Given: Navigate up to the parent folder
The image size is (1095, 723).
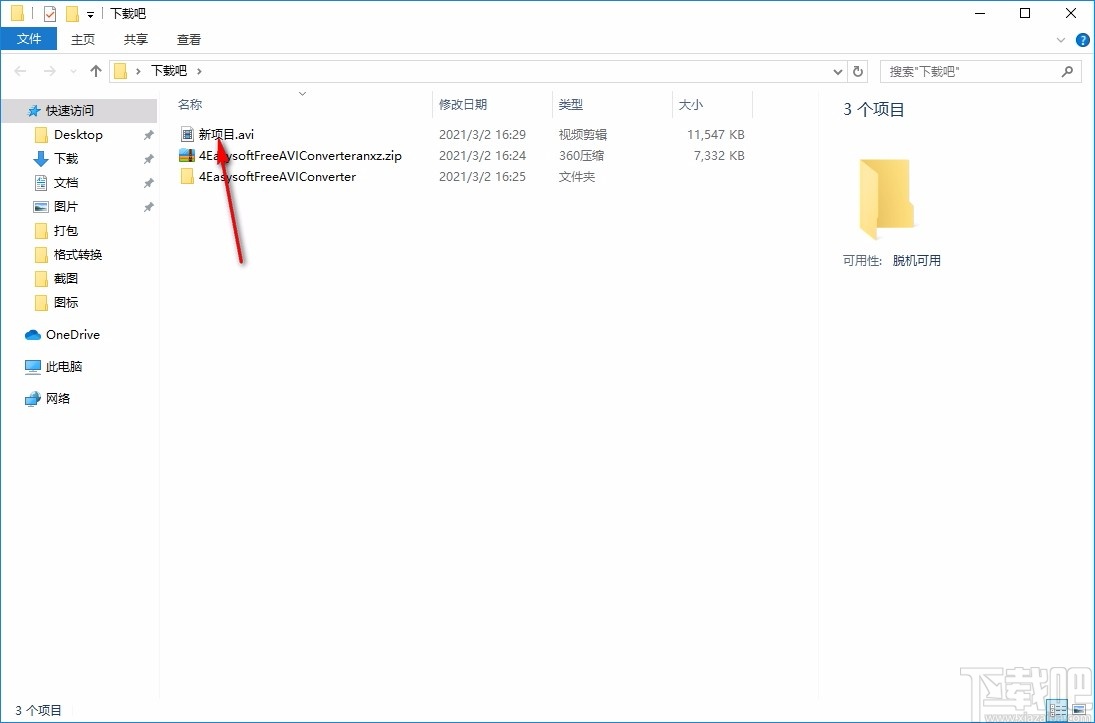Looking at the screenshot, I should [x=95, y=70].
